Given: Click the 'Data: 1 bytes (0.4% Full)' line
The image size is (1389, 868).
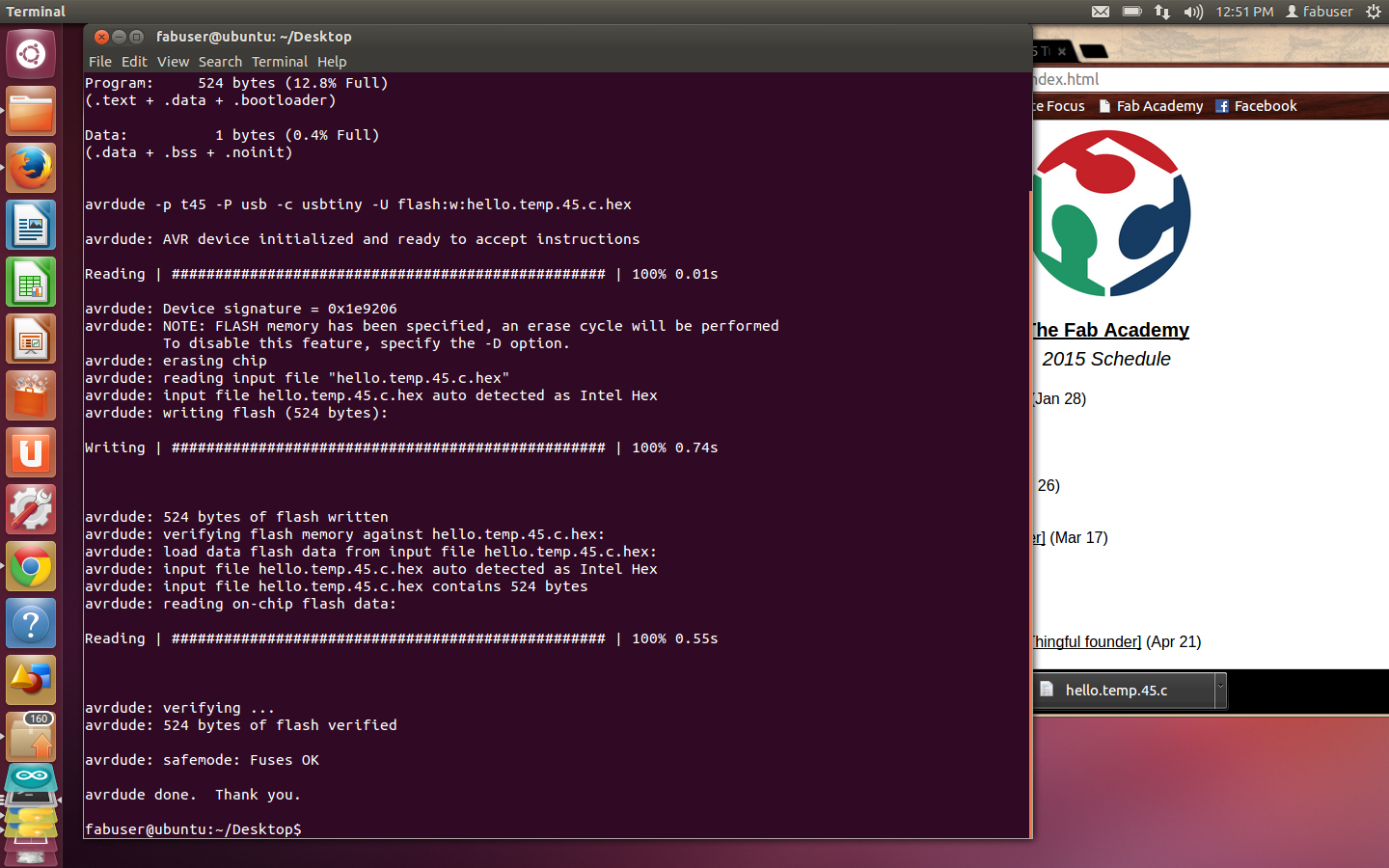Looking at the screenshot, I should [x=231, y=135].
